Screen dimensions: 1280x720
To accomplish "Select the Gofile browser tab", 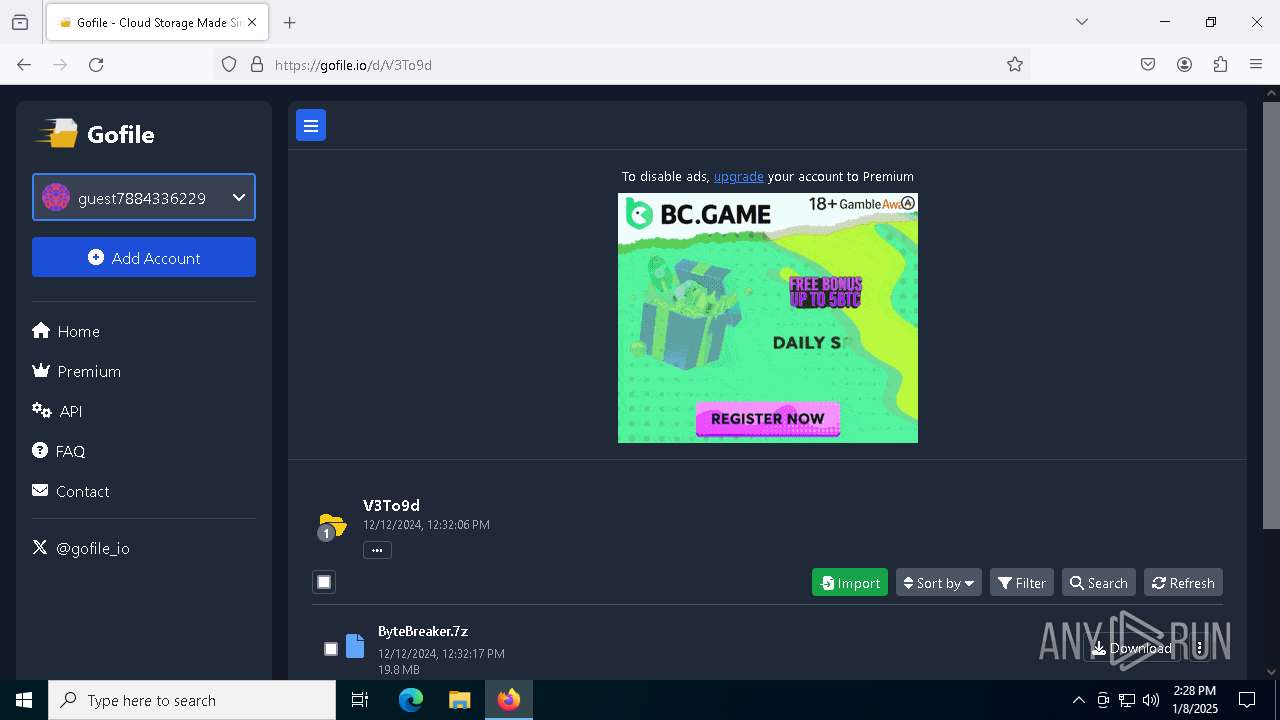I will (157, 22).
